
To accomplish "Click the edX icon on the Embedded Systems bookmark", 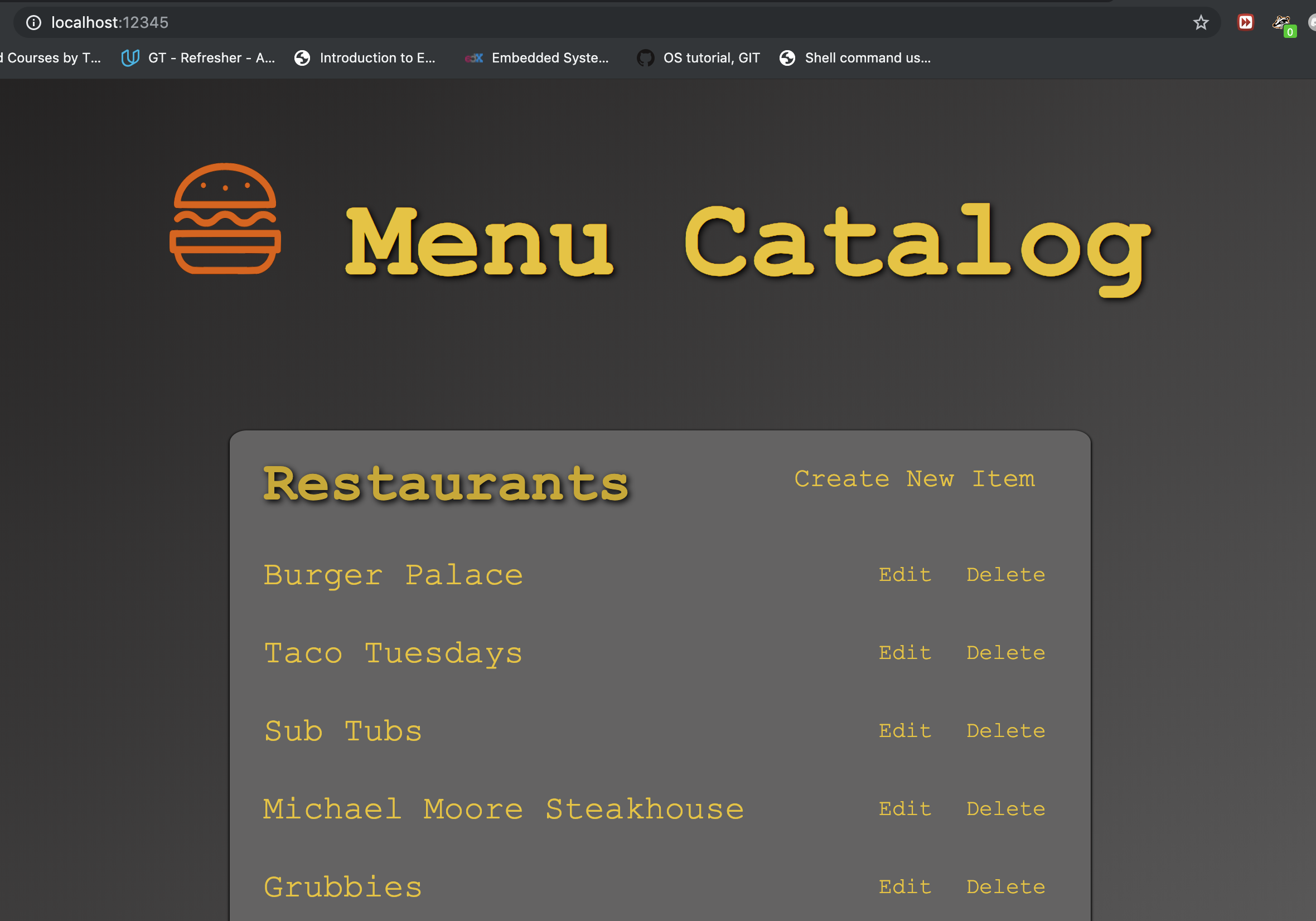I will 473,57.
